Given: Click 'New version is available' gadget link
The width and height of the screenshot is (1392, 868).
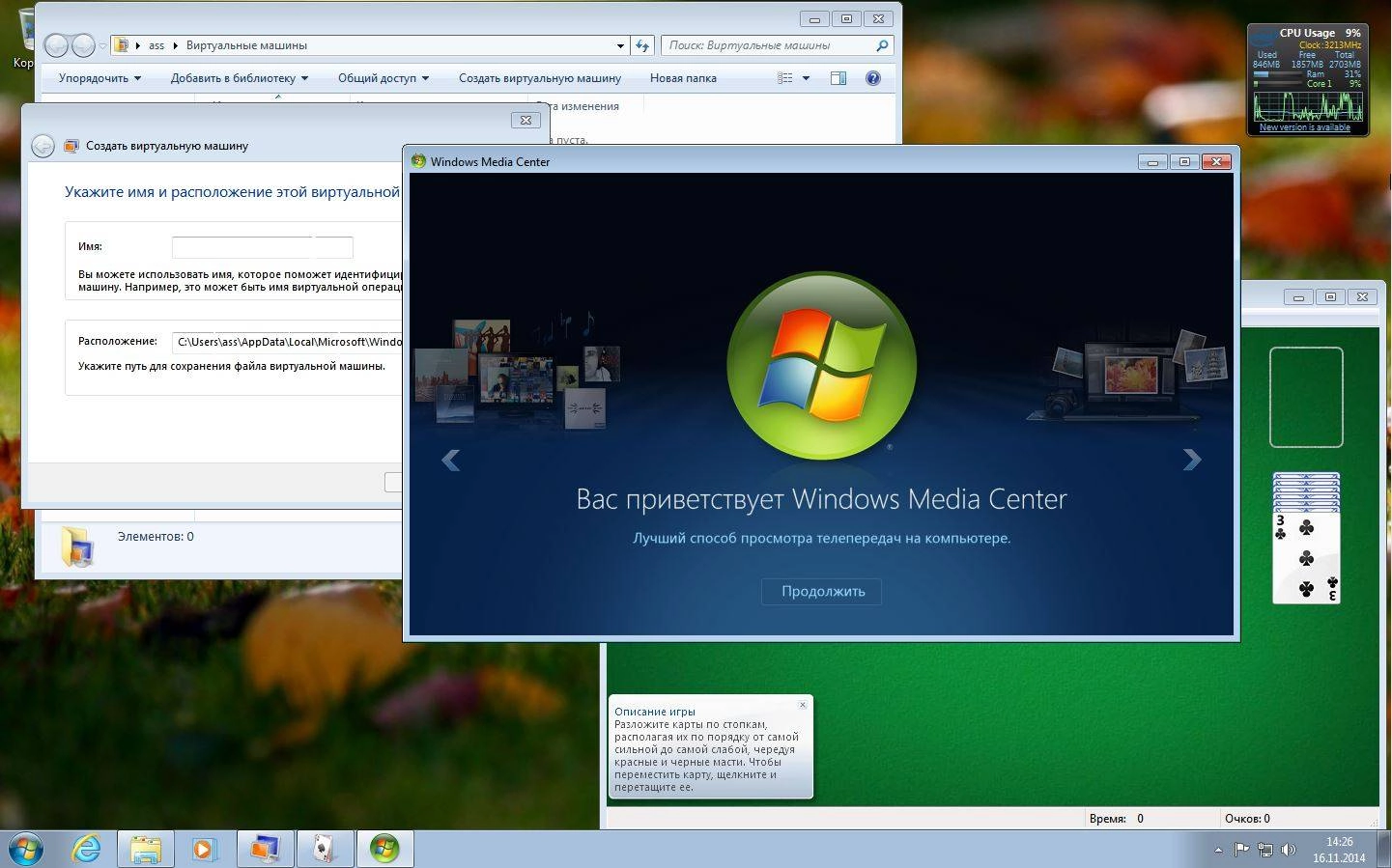Looking at the screenshot, I should [1304, 127].
